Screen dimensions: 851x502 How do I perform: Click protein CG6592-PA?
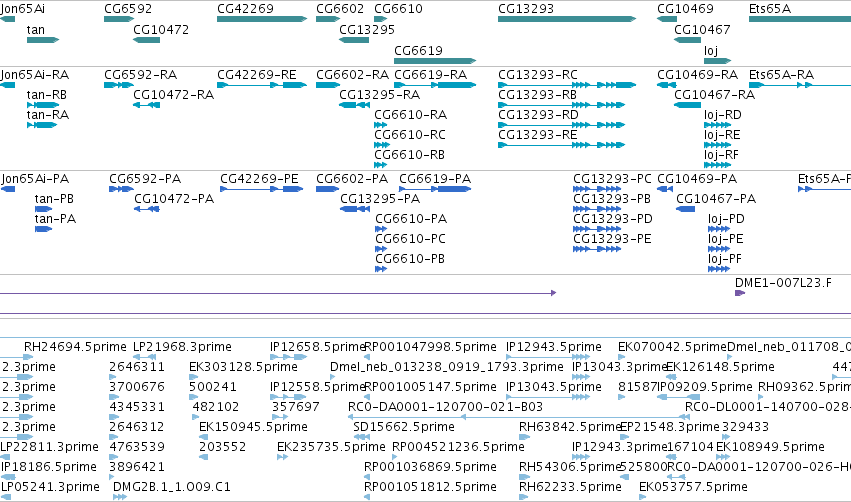pyautogui.click(x=145, y=179)
